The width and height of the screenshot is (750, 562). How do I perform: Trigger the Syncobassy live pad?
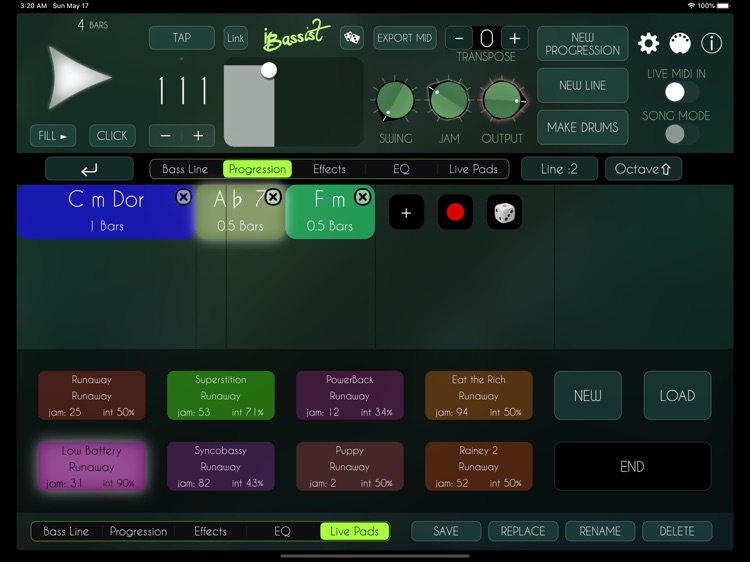click(x=221, y=466)
